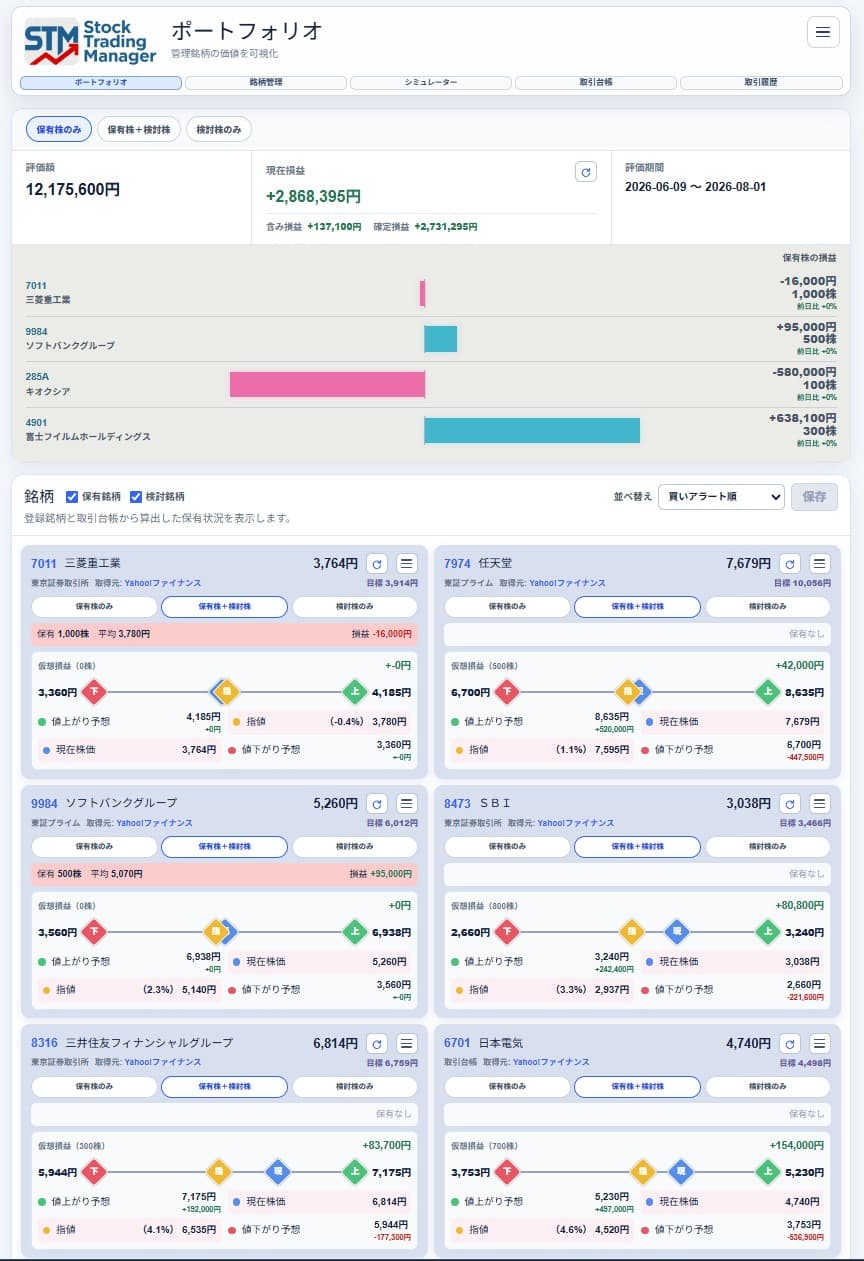Click the Stock Trading Manager logo
Screen dimensions: 864x1261
click(x=91, y=42)
